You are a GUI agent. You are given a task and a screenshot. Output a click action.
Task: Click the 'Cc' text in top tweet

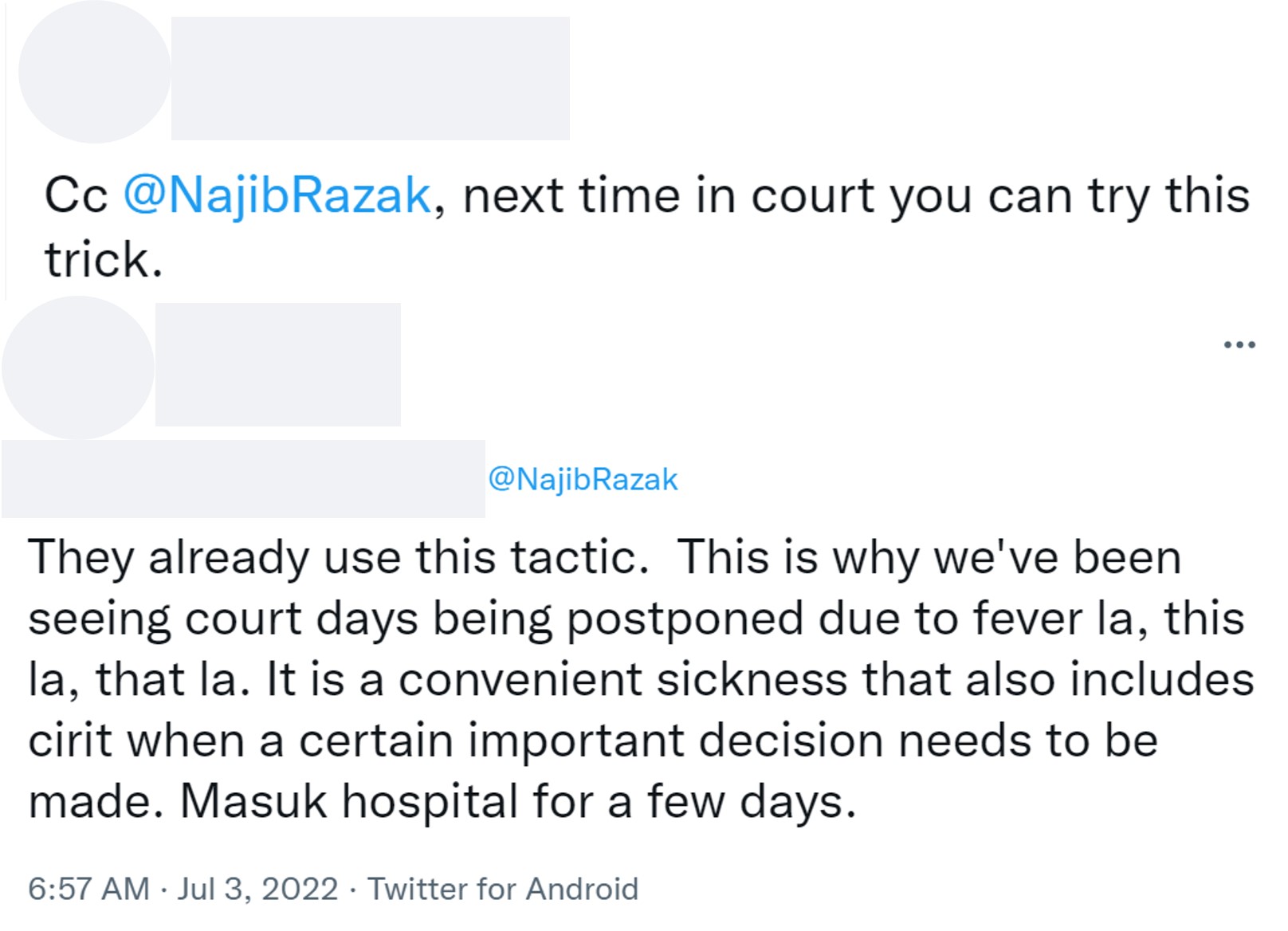coord(76,195)
